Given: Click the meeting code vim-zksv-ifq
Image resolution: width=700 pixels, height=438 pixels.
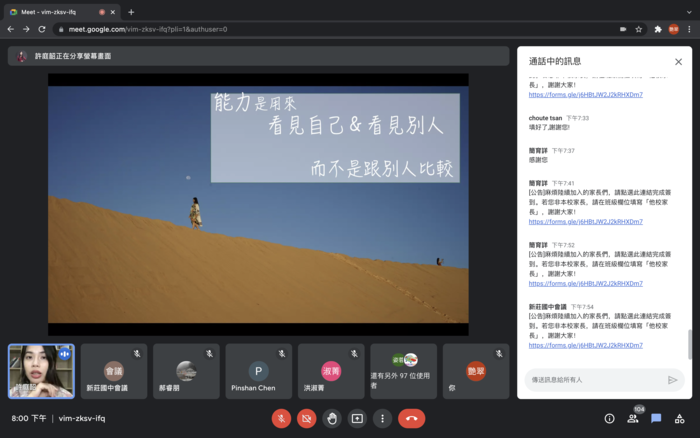Looking at the screenshot, I should point(82,418).
